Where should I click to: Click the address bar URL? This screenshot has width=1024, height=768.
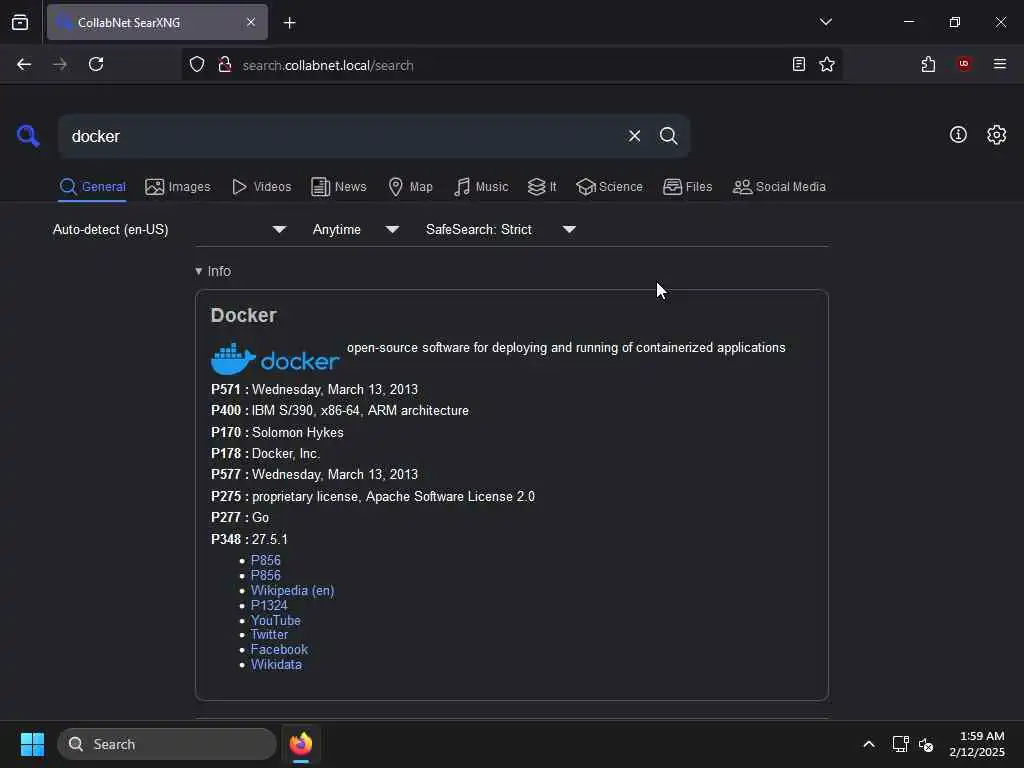pyautogui.click(x=328, y=65)
